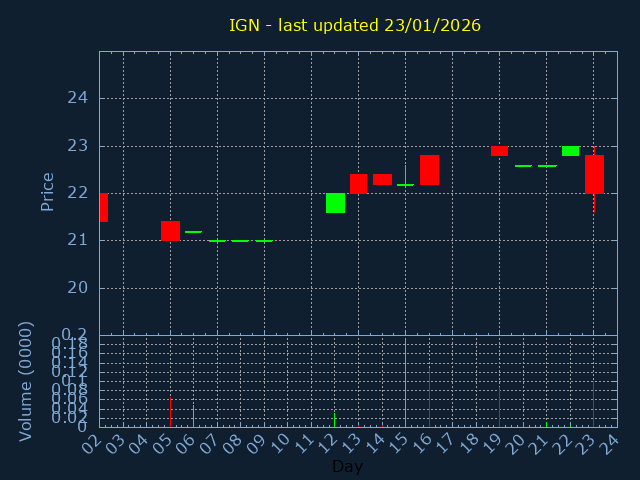This screenshot has height=480, width=640.
Task: Click the red candlestick on day 13
Action: 358,183
